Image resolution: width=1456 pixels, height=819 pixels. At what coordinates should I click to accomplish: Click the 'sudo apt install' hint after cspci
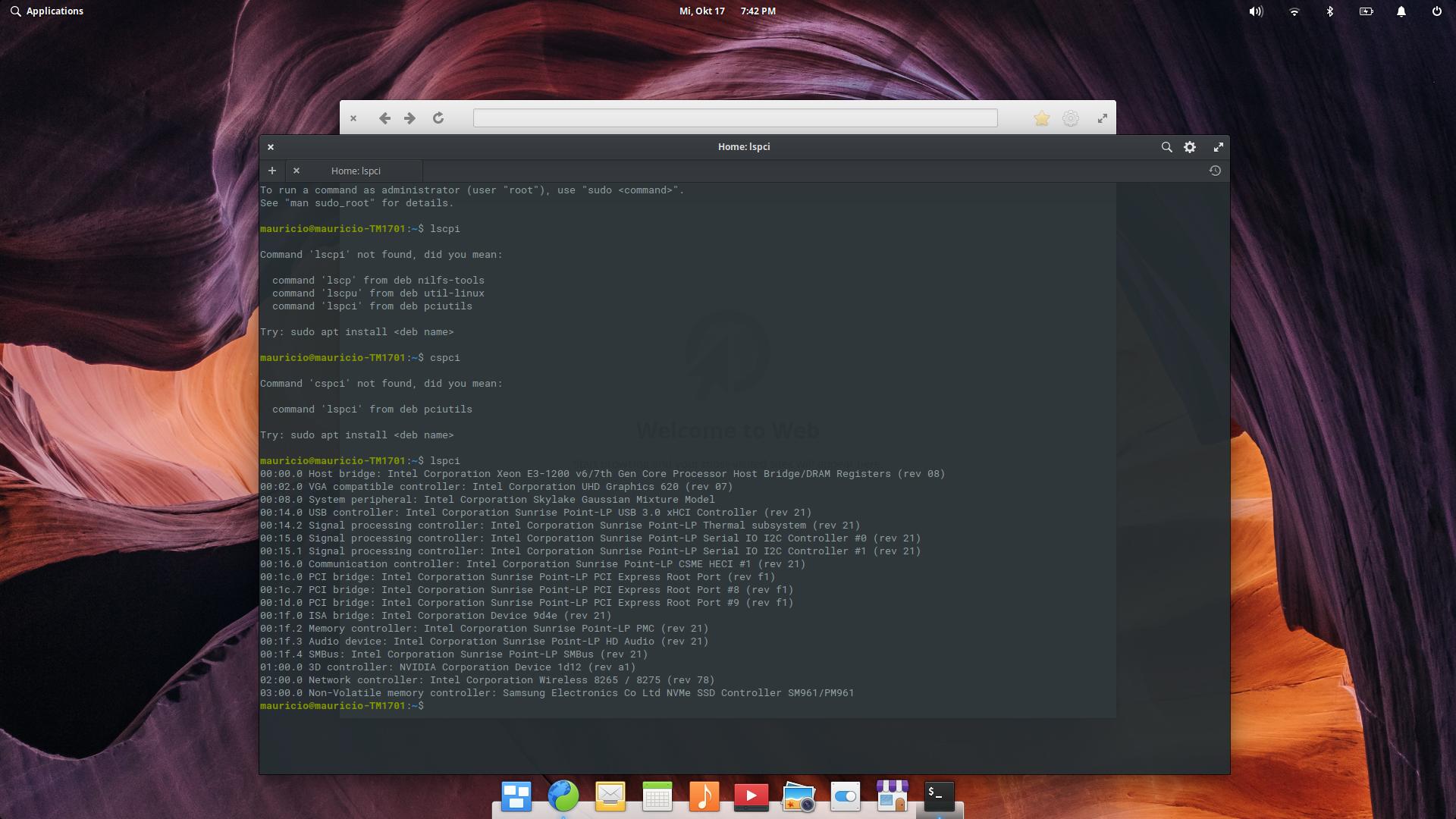[357, 435]
